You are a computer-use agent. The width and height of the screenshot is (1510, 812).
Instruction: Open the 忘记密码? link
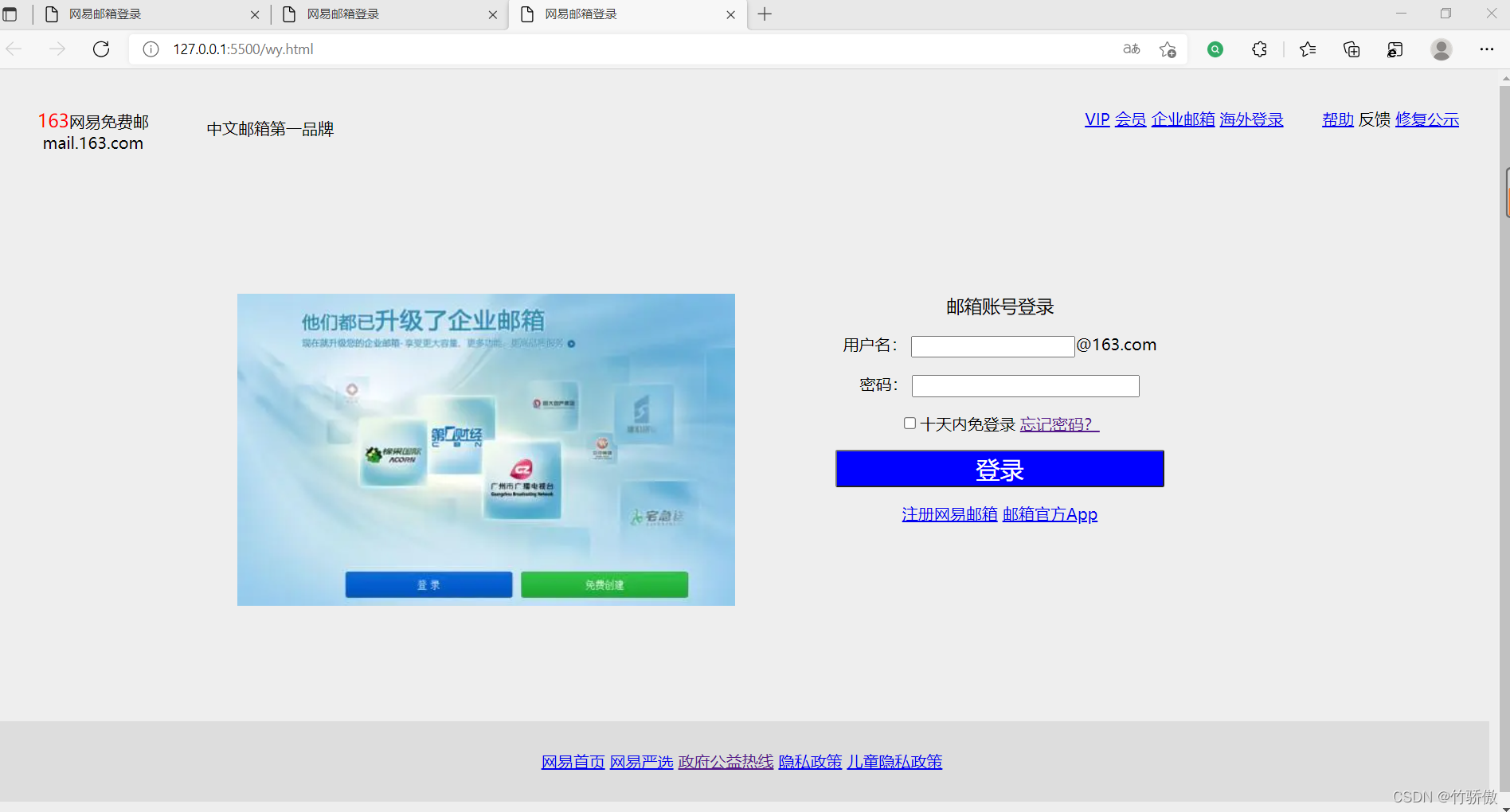point(1059,424)
